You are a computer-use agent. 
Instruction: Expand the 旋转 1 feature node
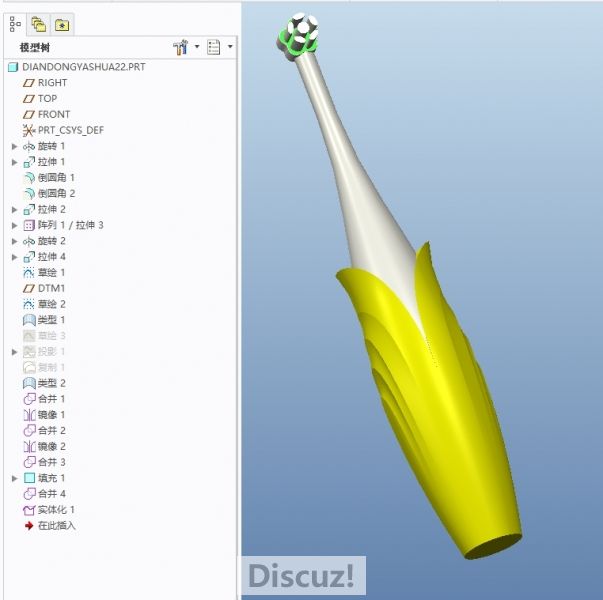pyautogui.click(x=14, y=146)
